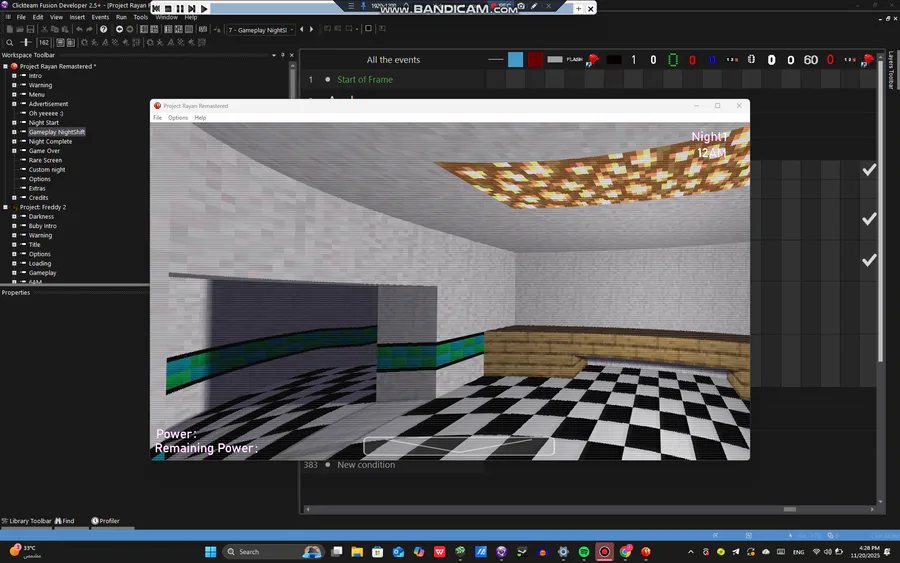Open the File menu in Fusion

coord(21,17)
